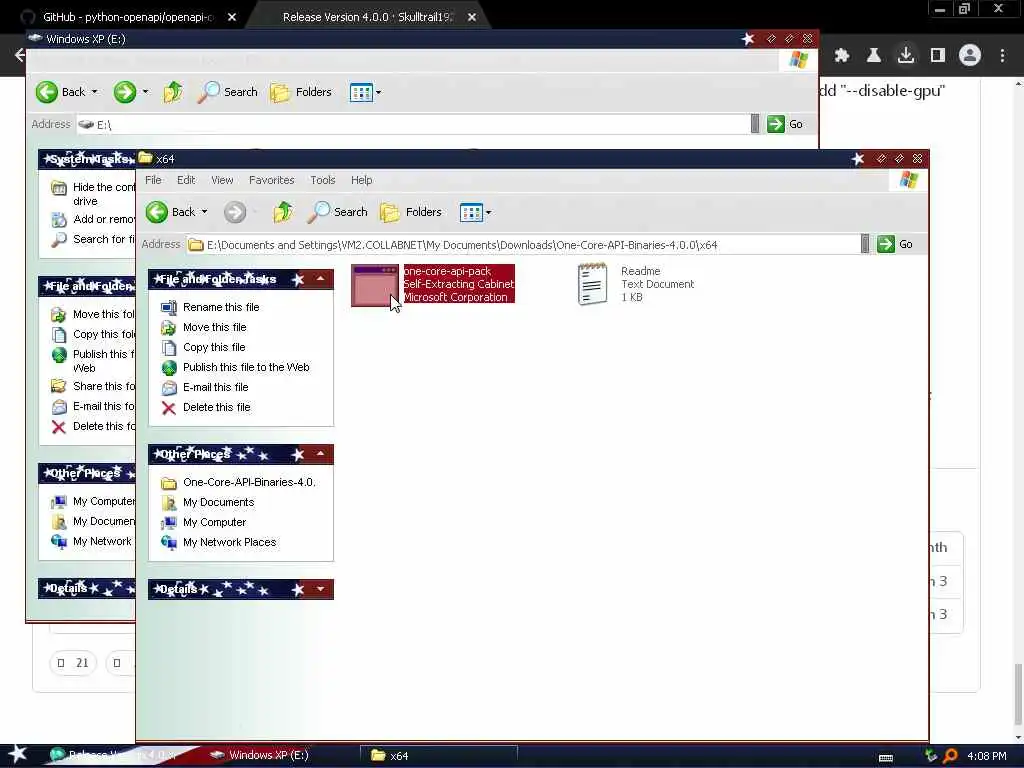Click Publish this file to the Web

point(246,367)
